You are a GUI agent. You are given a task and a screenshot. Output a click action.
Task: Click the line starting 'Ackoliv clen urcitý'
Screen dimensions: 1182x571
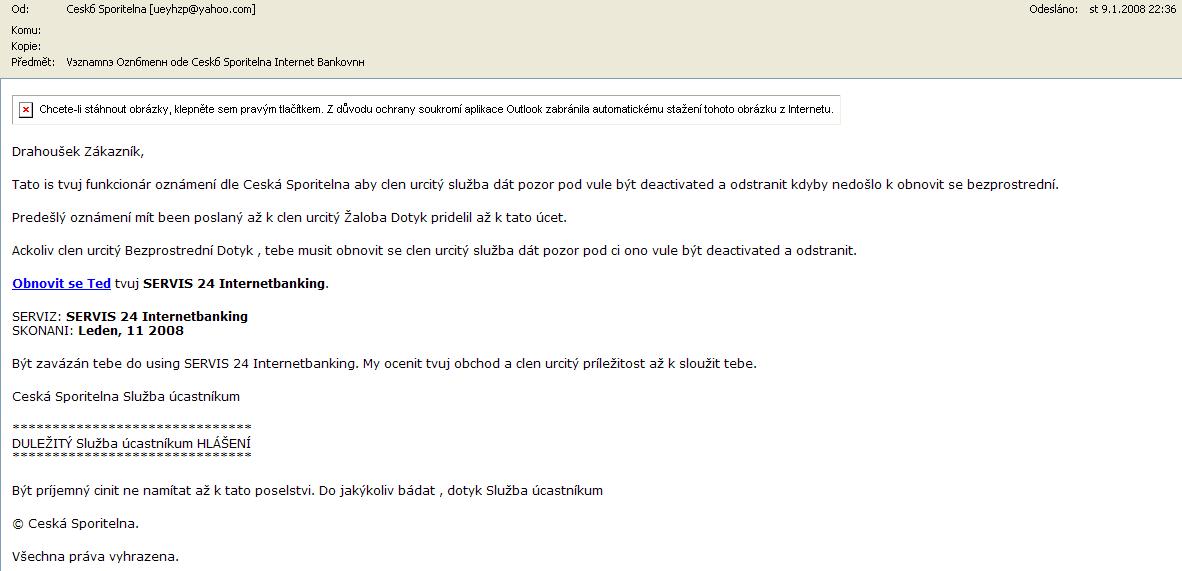pyautogui.click(x=434, y=250)
